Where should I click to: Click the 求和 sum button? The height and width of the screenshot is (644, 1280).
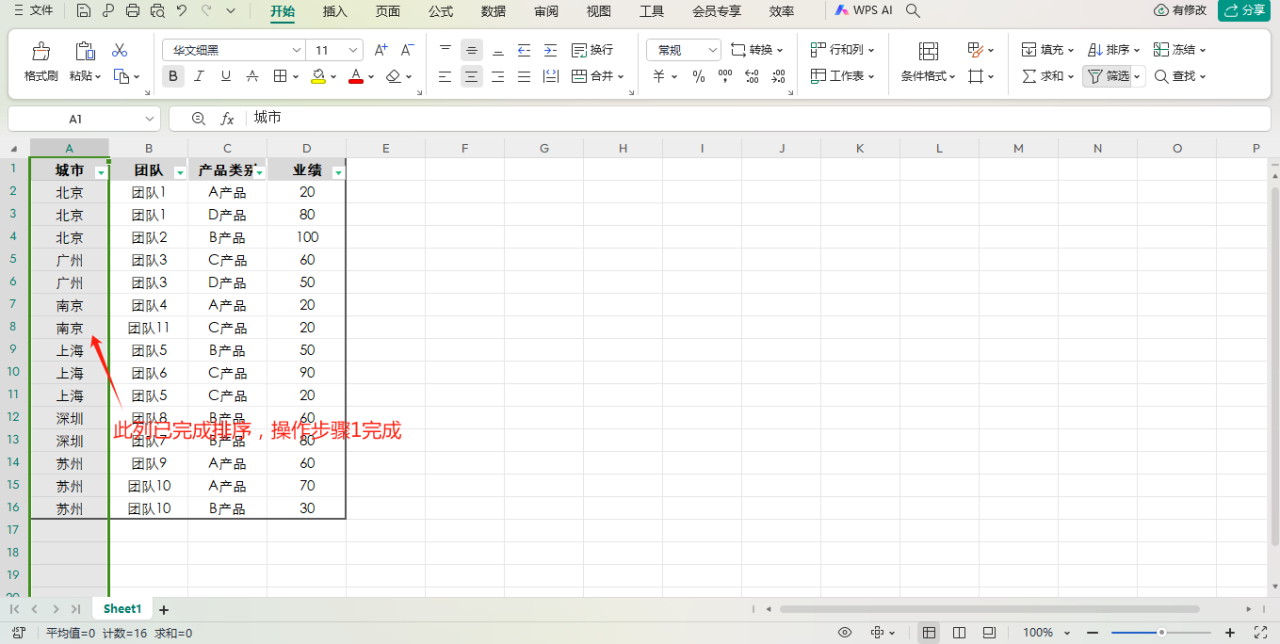1048,76
